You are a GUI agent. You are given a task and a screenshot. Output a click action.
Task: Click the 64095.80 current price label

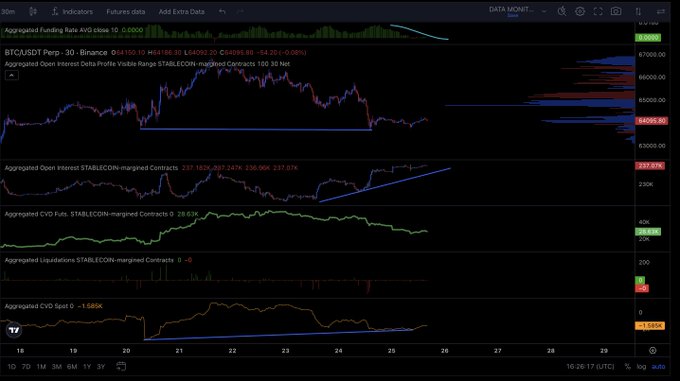[x=651, y=121]
